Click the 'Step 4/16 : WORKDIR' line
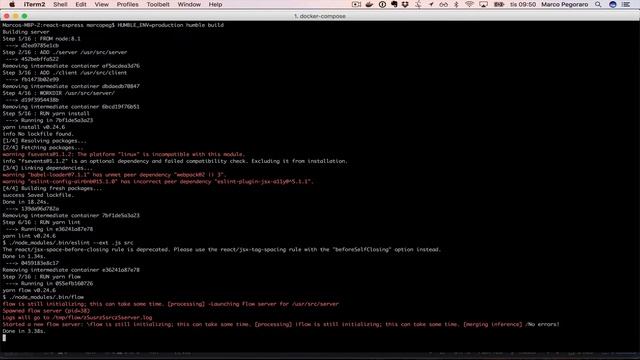 (x=59, y=93)
